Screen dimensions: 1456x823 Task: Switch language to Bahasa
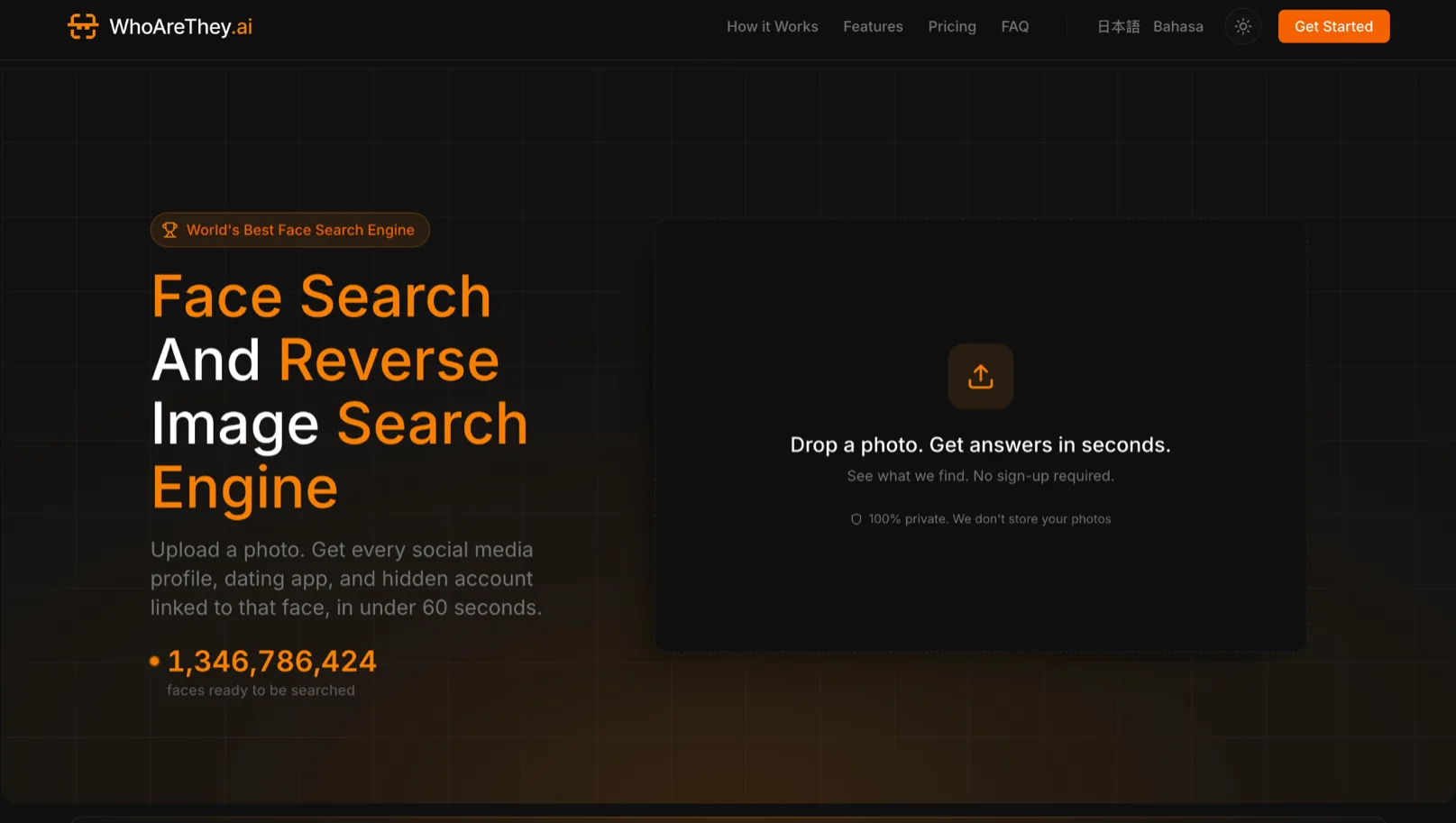(x=1178, y=27)
